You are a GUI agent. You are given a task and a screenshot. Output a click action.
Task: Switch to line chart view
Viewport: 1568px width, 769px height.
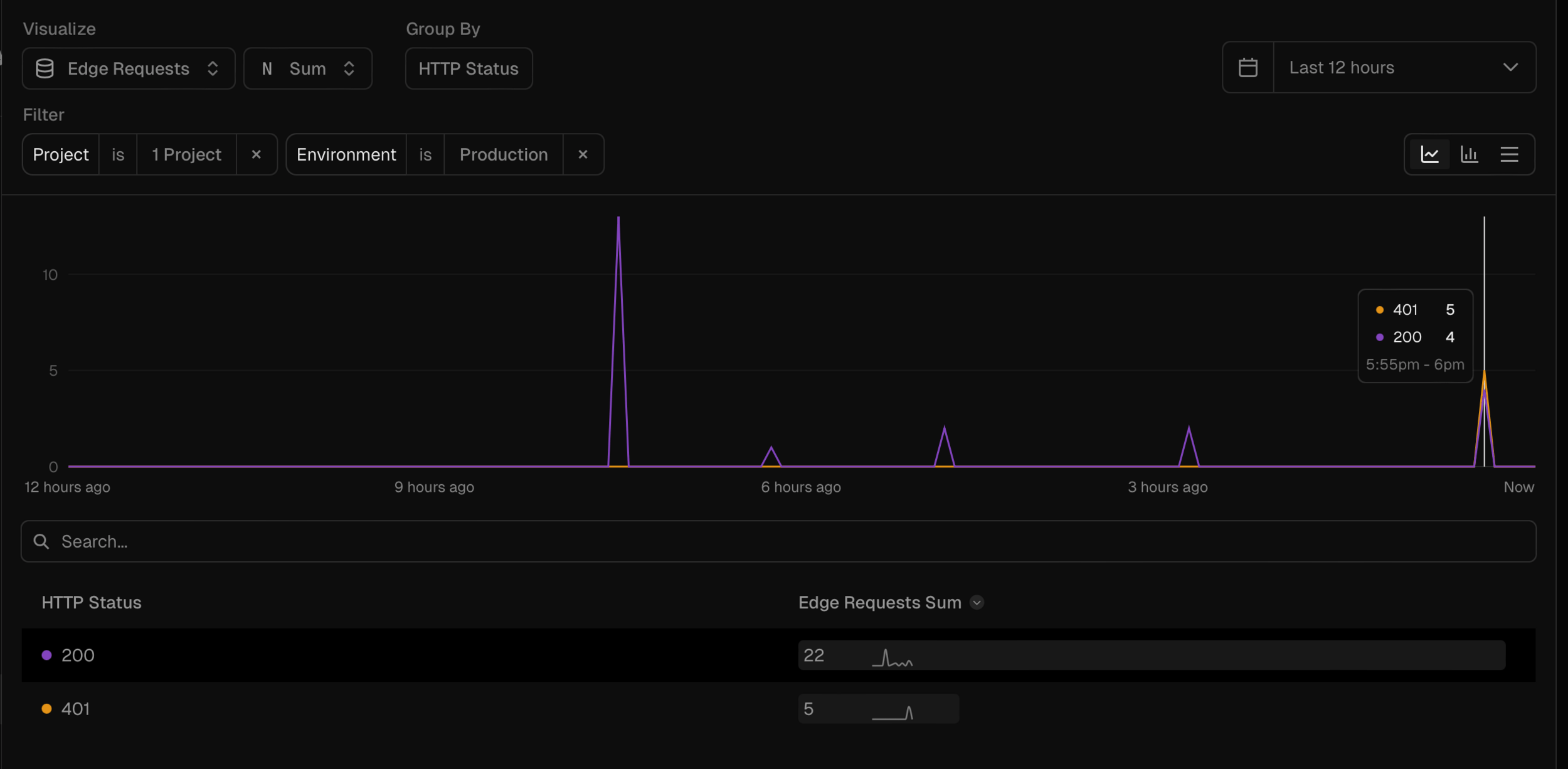coord(1429,154)
